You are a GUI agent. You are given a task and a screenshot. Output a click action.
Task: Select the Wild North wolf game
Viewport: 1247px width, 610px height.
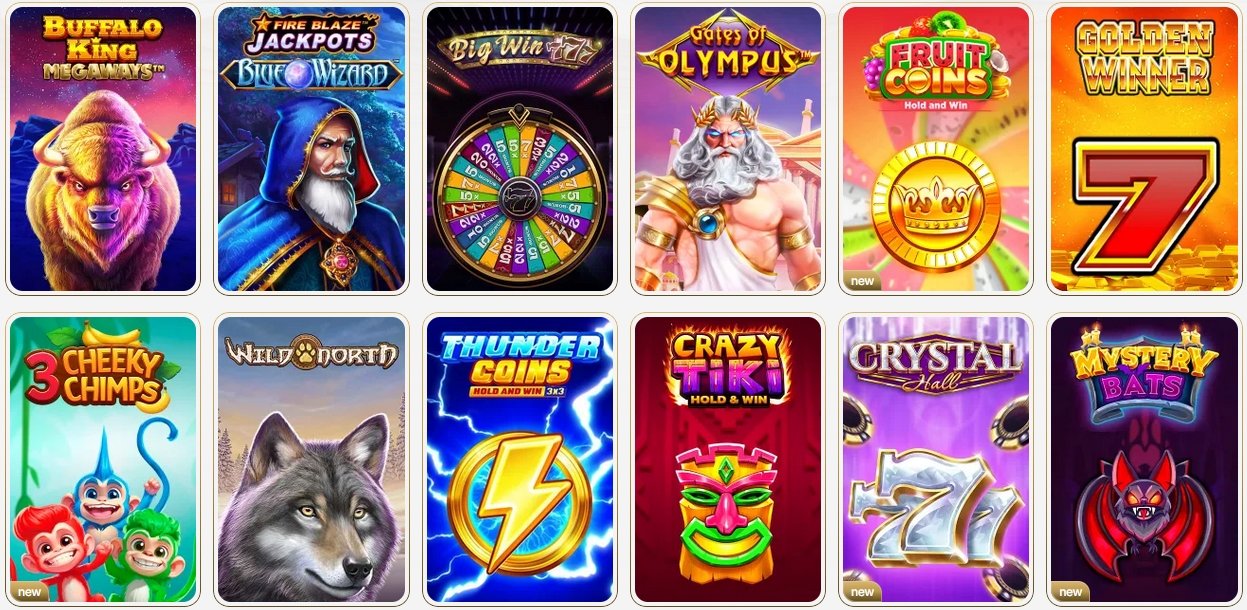(x=311, y=459)
